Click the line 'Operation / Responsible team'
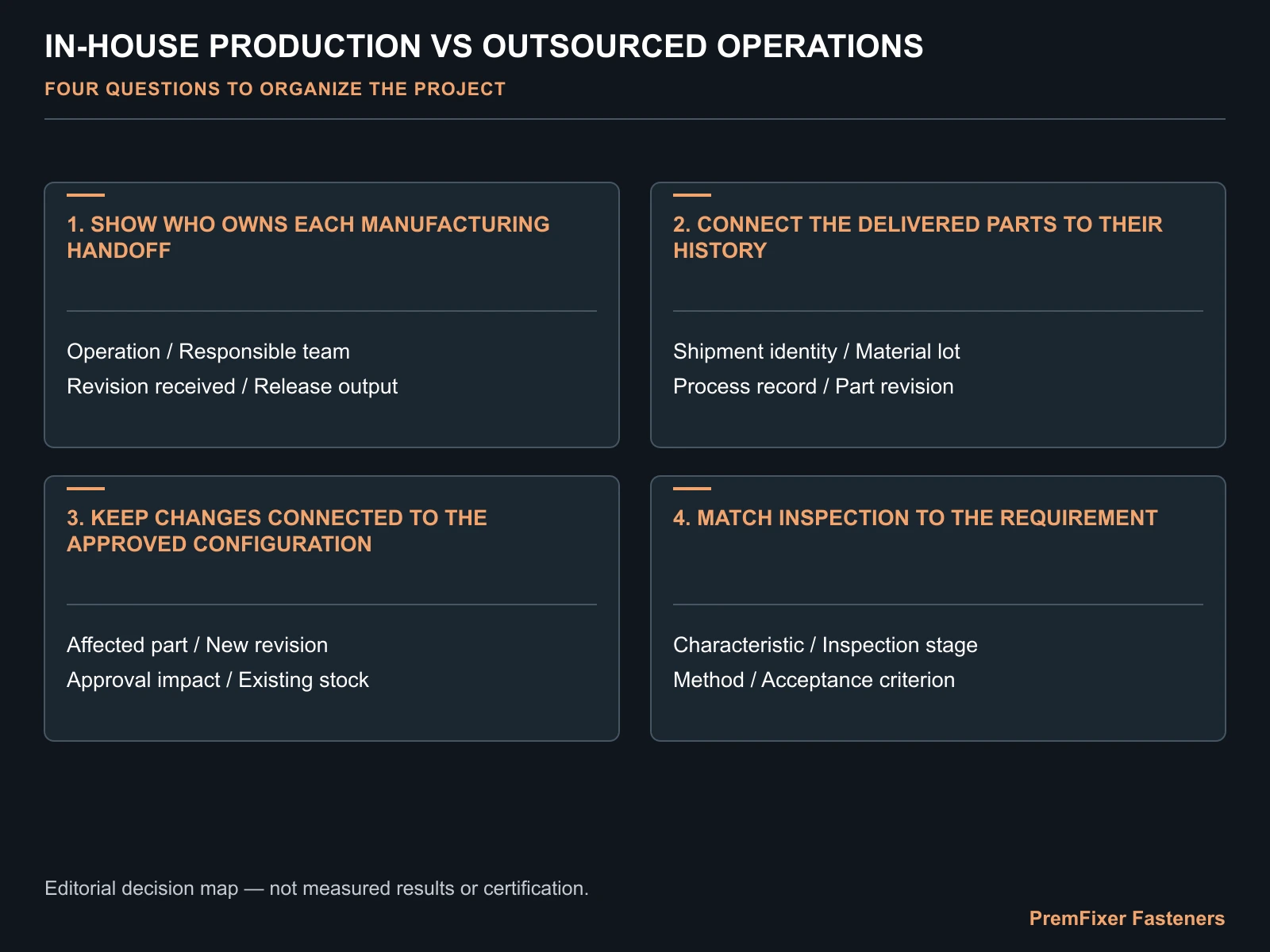This screenshot has width=1270, height=952. (x=208, y=351)
